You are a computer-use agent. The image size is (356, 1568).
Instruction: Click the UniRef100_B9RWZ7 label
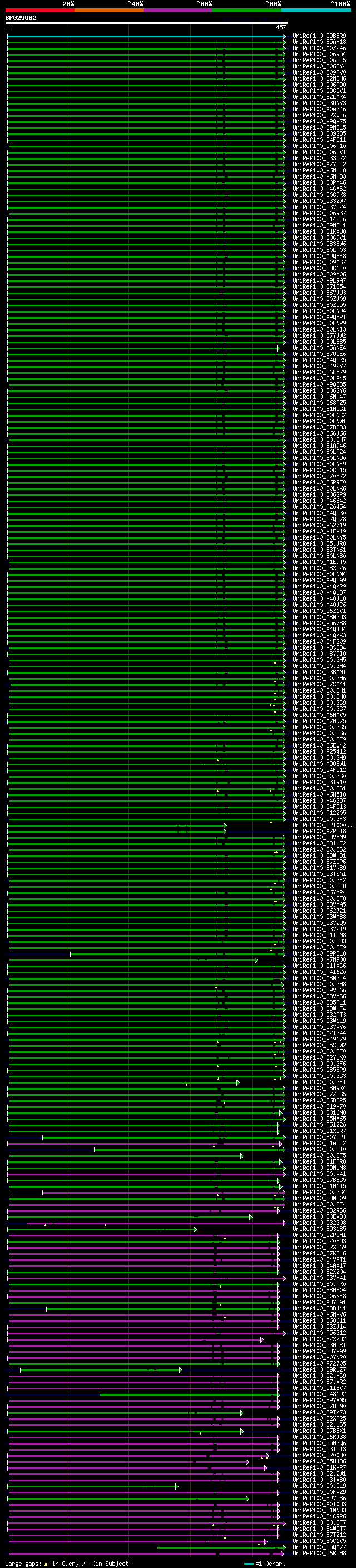pyautogui.click(x=319, y=1369)
